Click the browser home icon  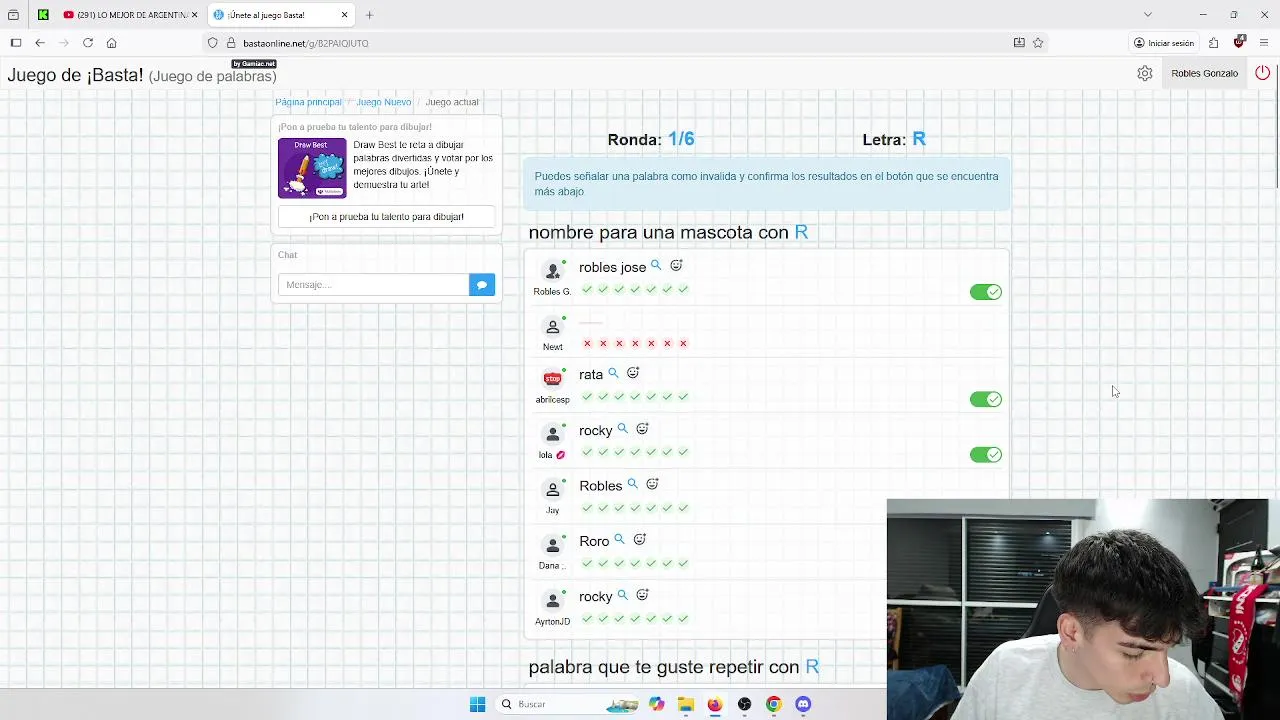pos(112,43)
